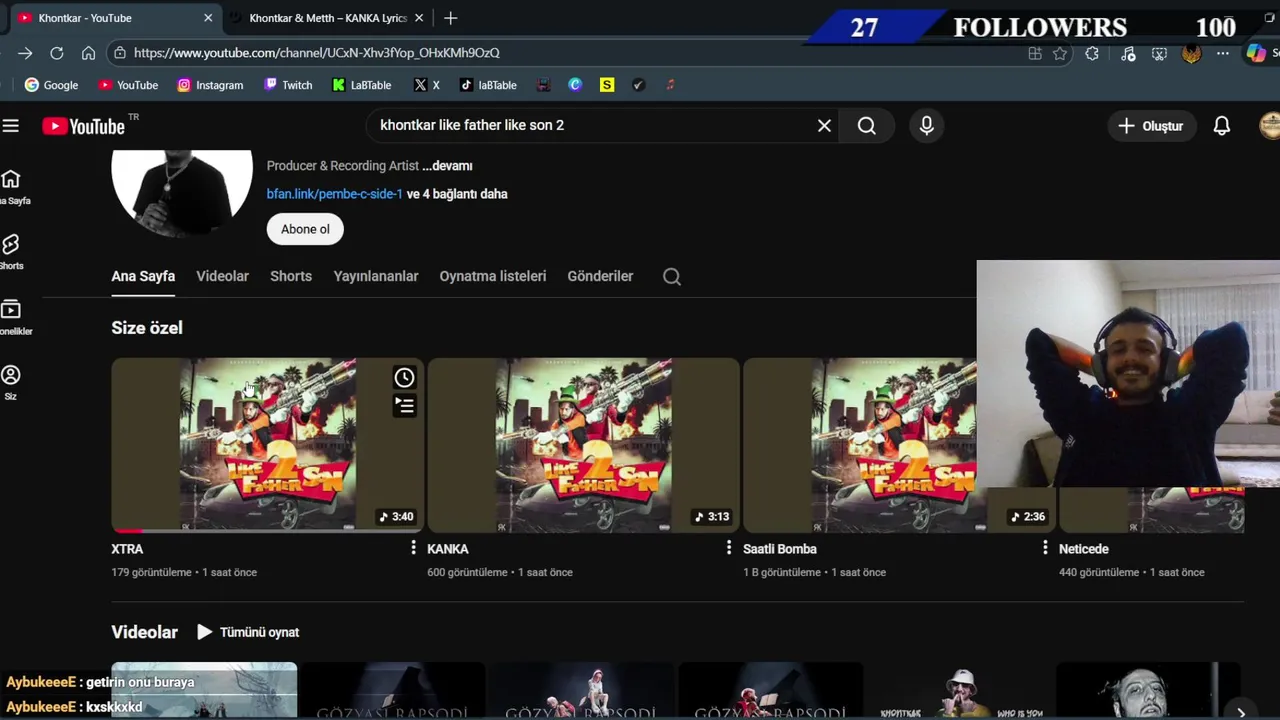
Task: Open Copilot icon in browser toolbar
Action: pos(1256,54)
